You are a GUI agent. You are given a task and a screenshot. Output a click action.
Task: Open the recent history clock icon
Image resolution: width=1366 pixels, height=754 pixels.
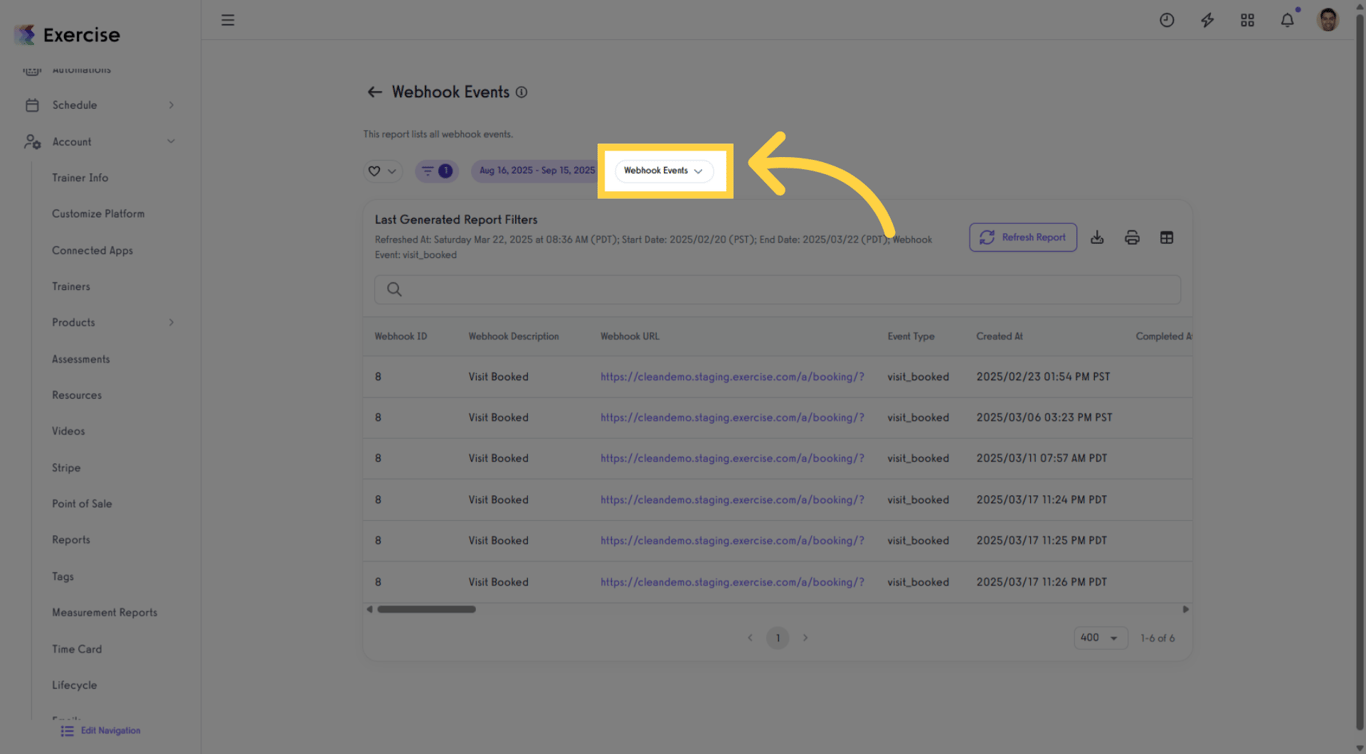[1167, 20]
